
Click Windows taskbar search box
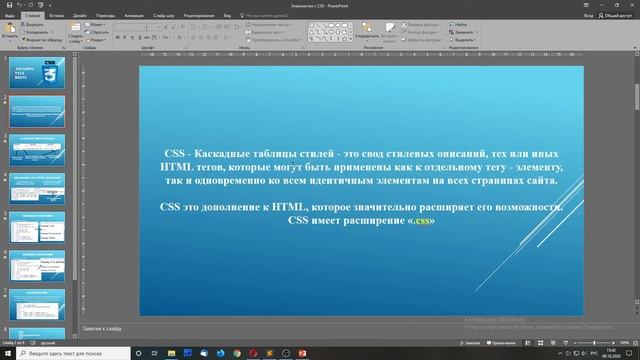click(73, 353)
